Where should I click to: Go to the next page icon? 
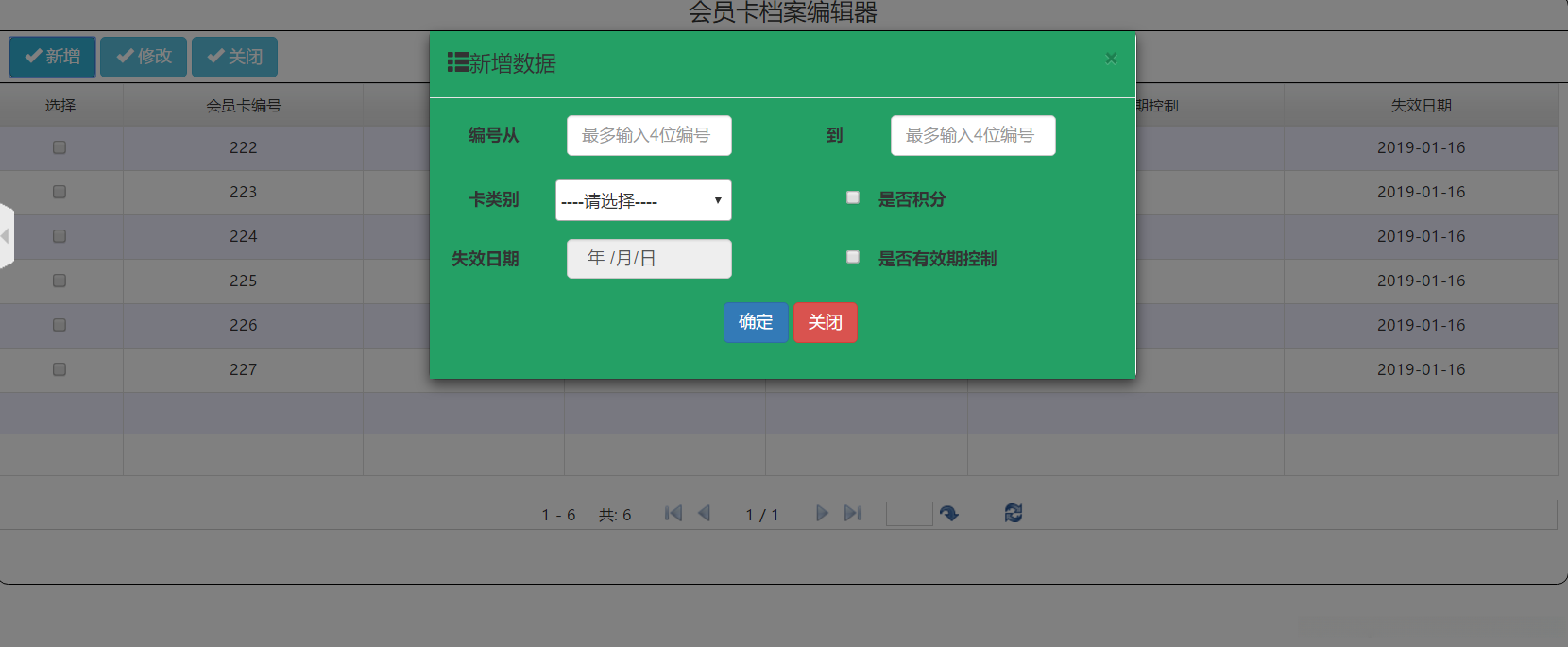[822, 513]
